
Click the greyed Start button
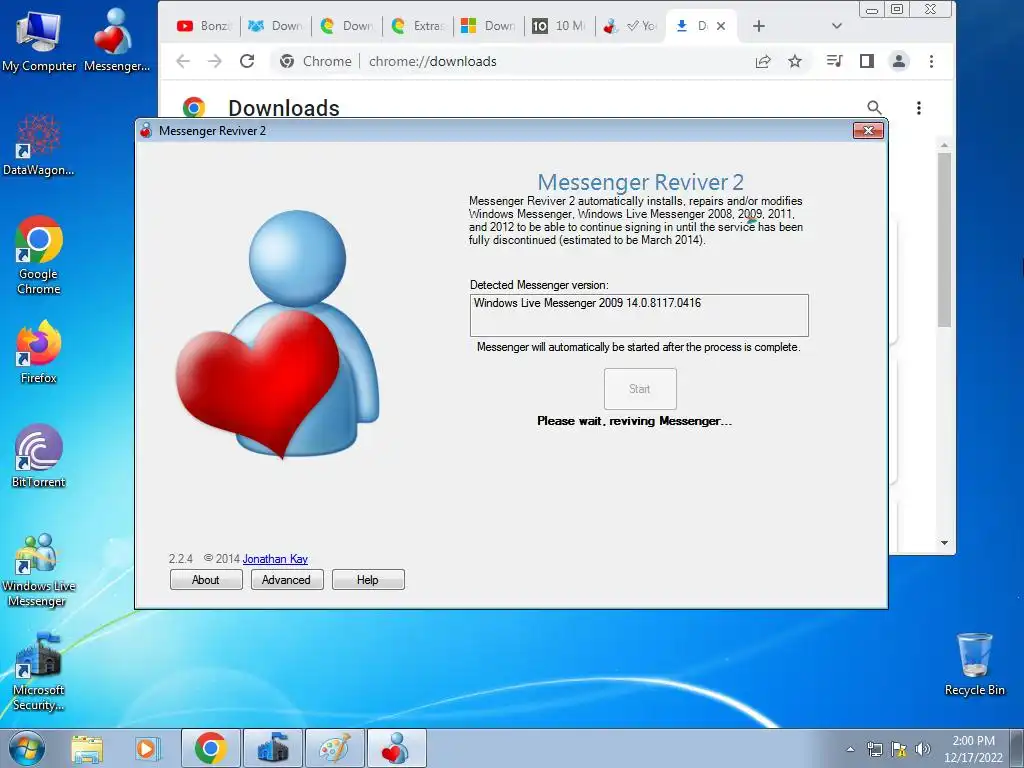(640, 389)
